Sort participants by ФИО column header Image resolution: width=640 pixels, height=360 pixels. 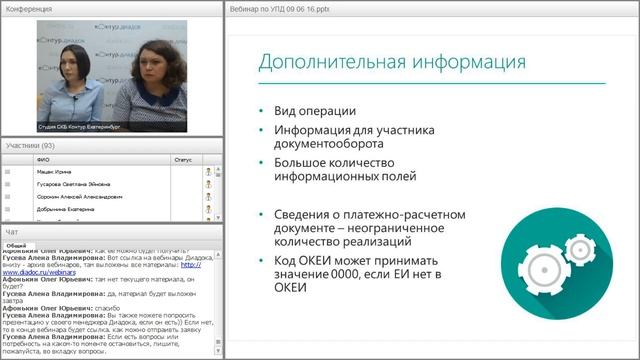tap(102, 160)
